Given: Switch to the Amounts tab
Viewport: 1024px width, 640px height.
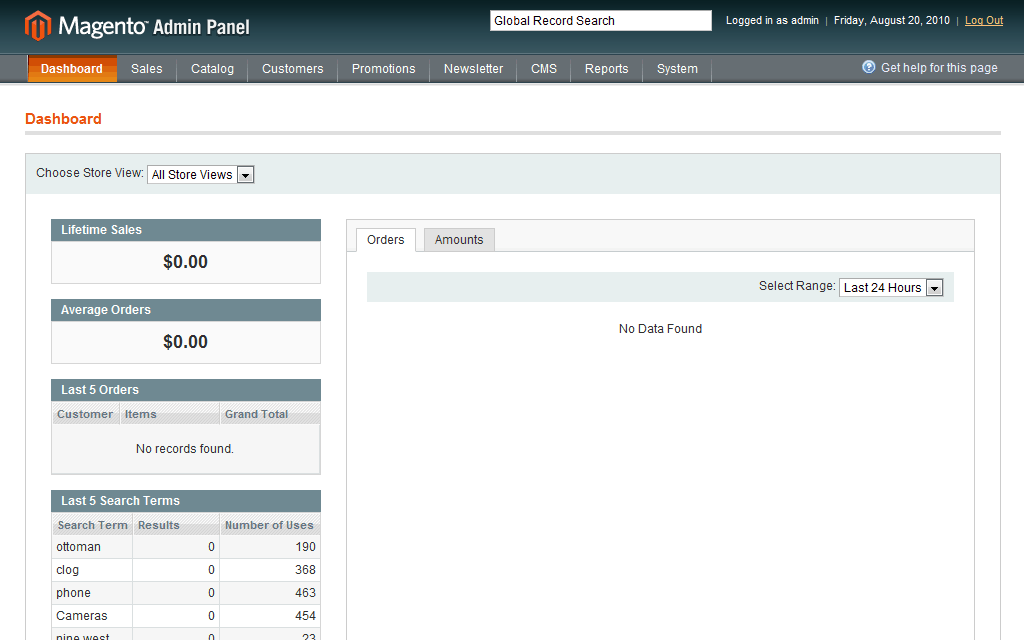Looking at the screenshot, I should point(458,240).
